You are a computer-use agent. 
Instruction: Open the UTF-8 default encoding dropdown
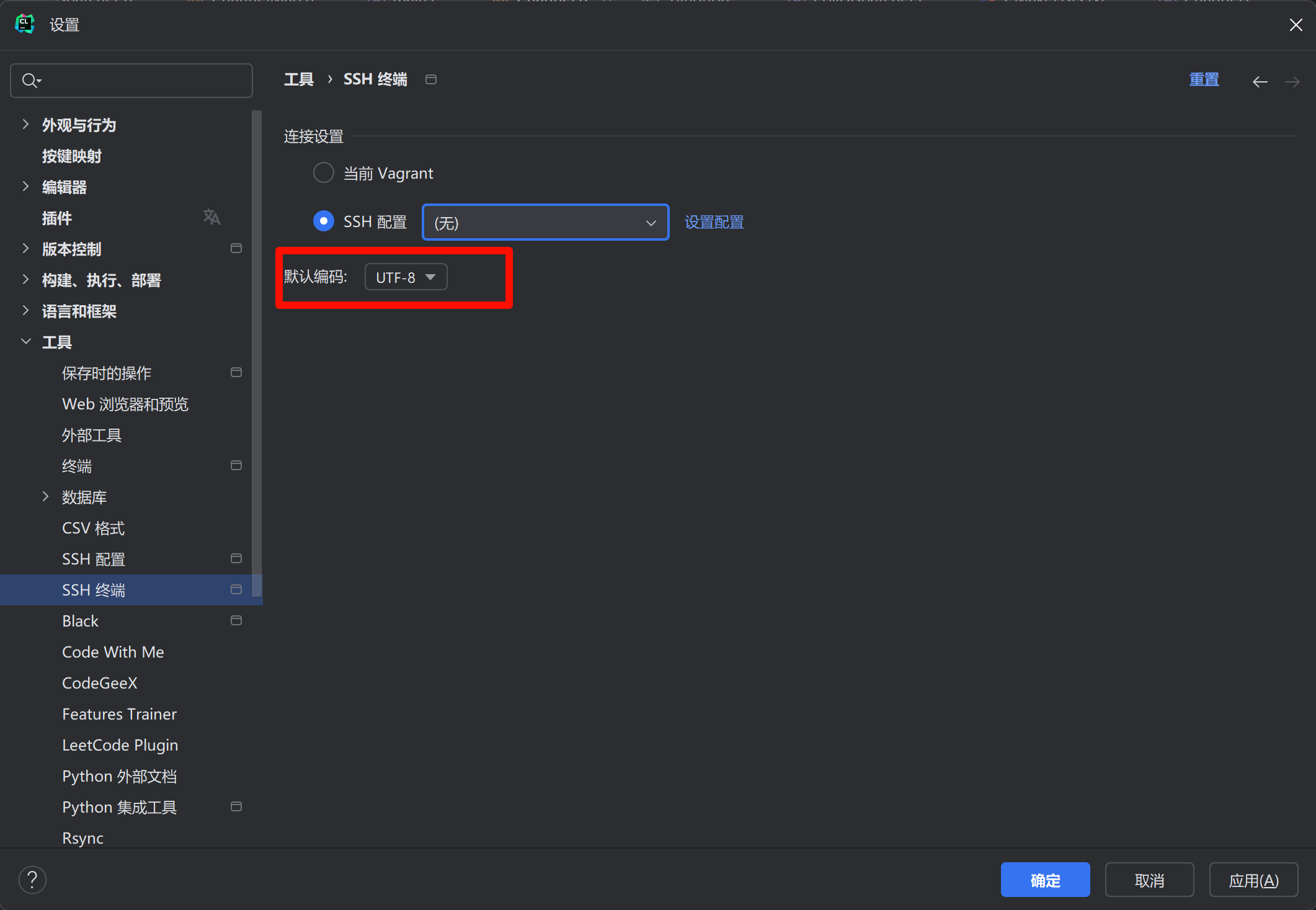[x=406, y=277]
